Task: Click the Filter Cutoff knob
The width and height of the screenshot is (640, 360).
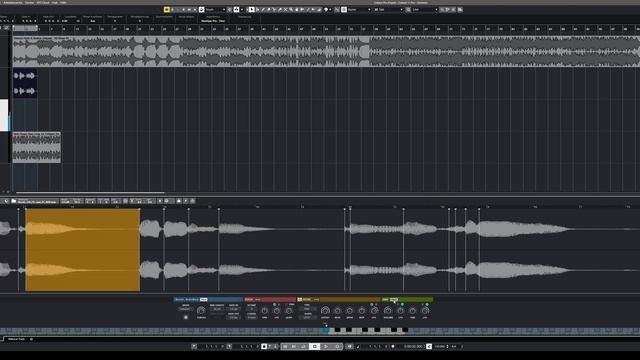Action: (x=325, y=311)
